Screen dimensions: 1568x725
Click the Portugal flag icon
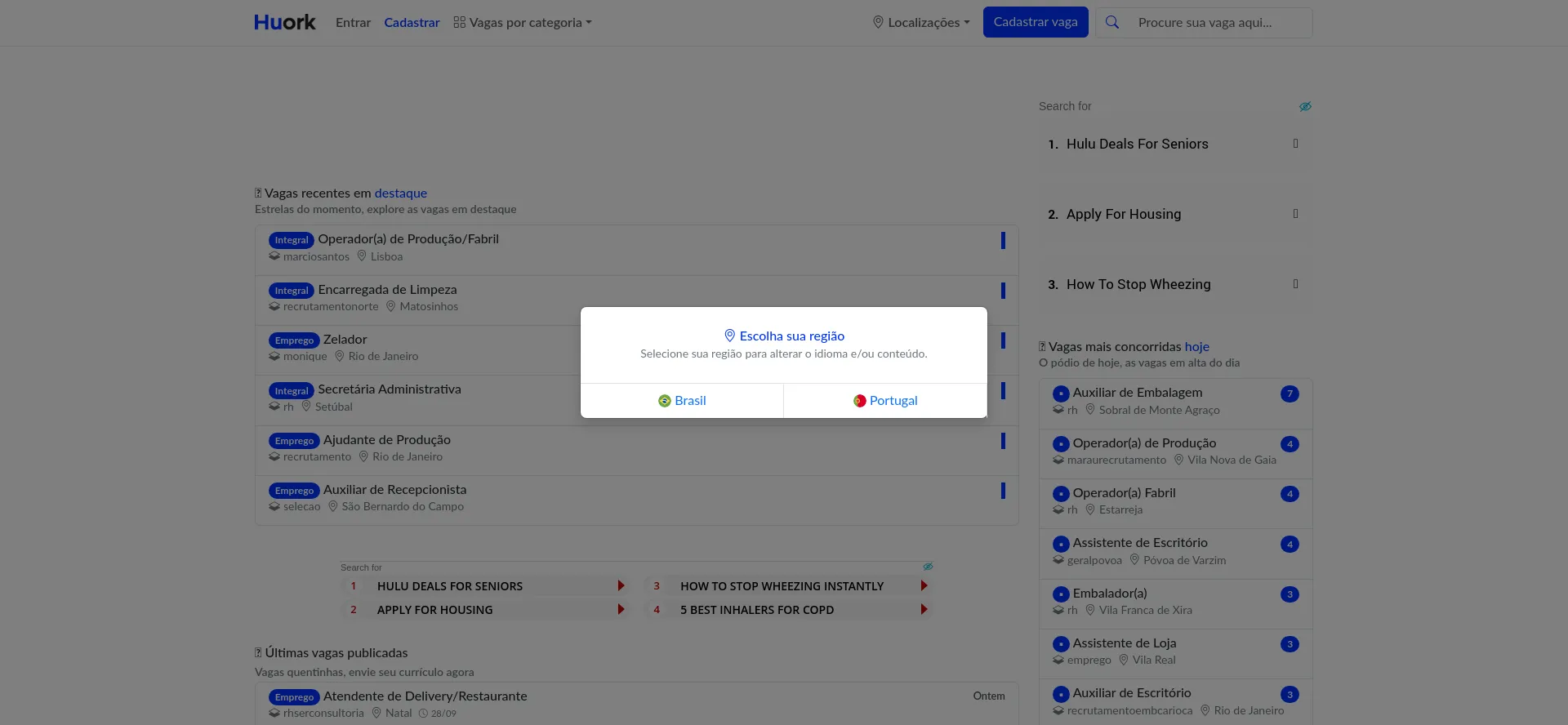pyautogui.click(x=860, y=401)
